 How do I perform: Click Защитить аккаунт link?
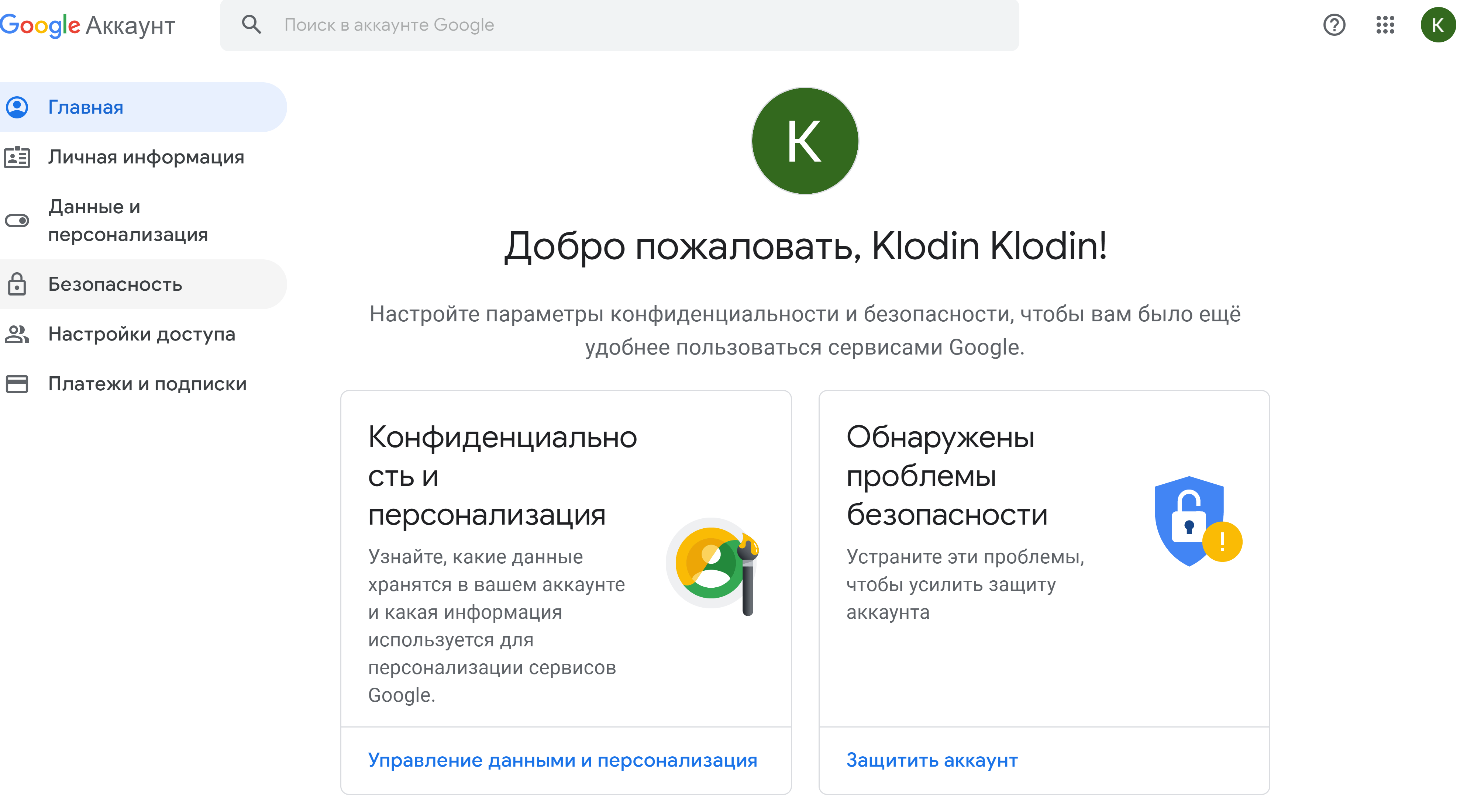(931, 760)
